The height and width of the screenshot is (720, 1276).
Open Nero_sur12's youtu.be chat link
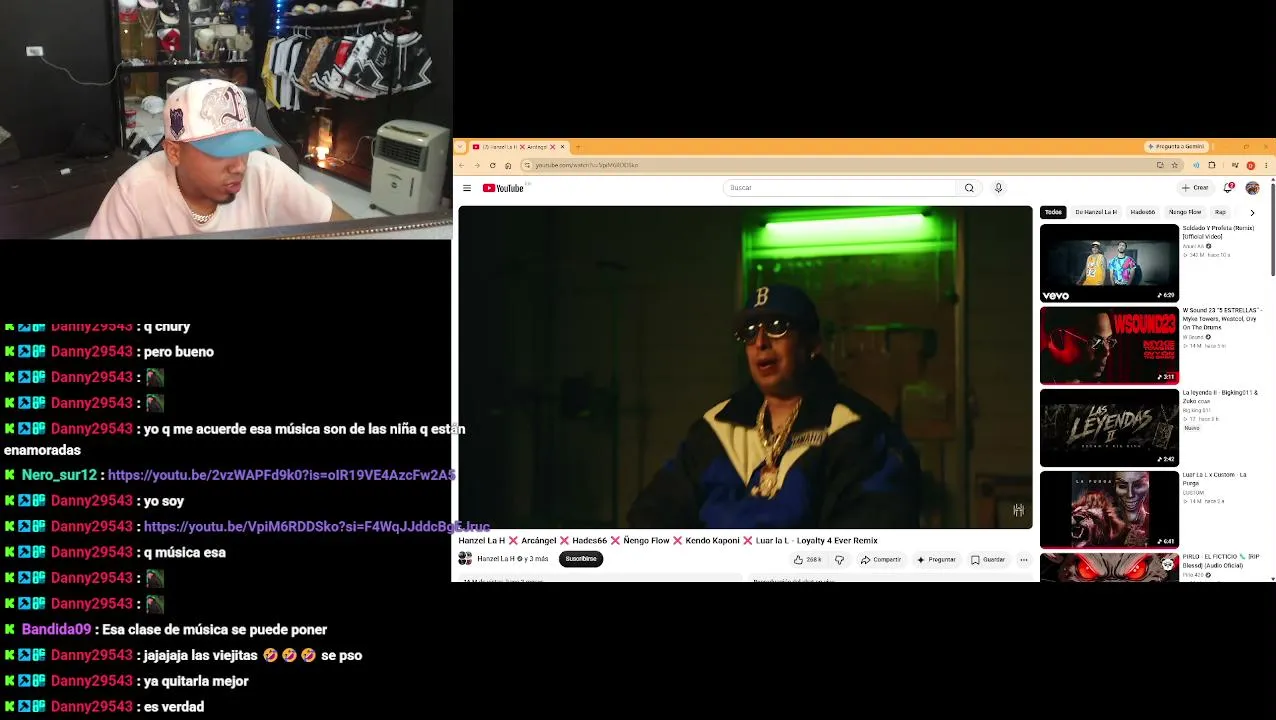point(281,475)
